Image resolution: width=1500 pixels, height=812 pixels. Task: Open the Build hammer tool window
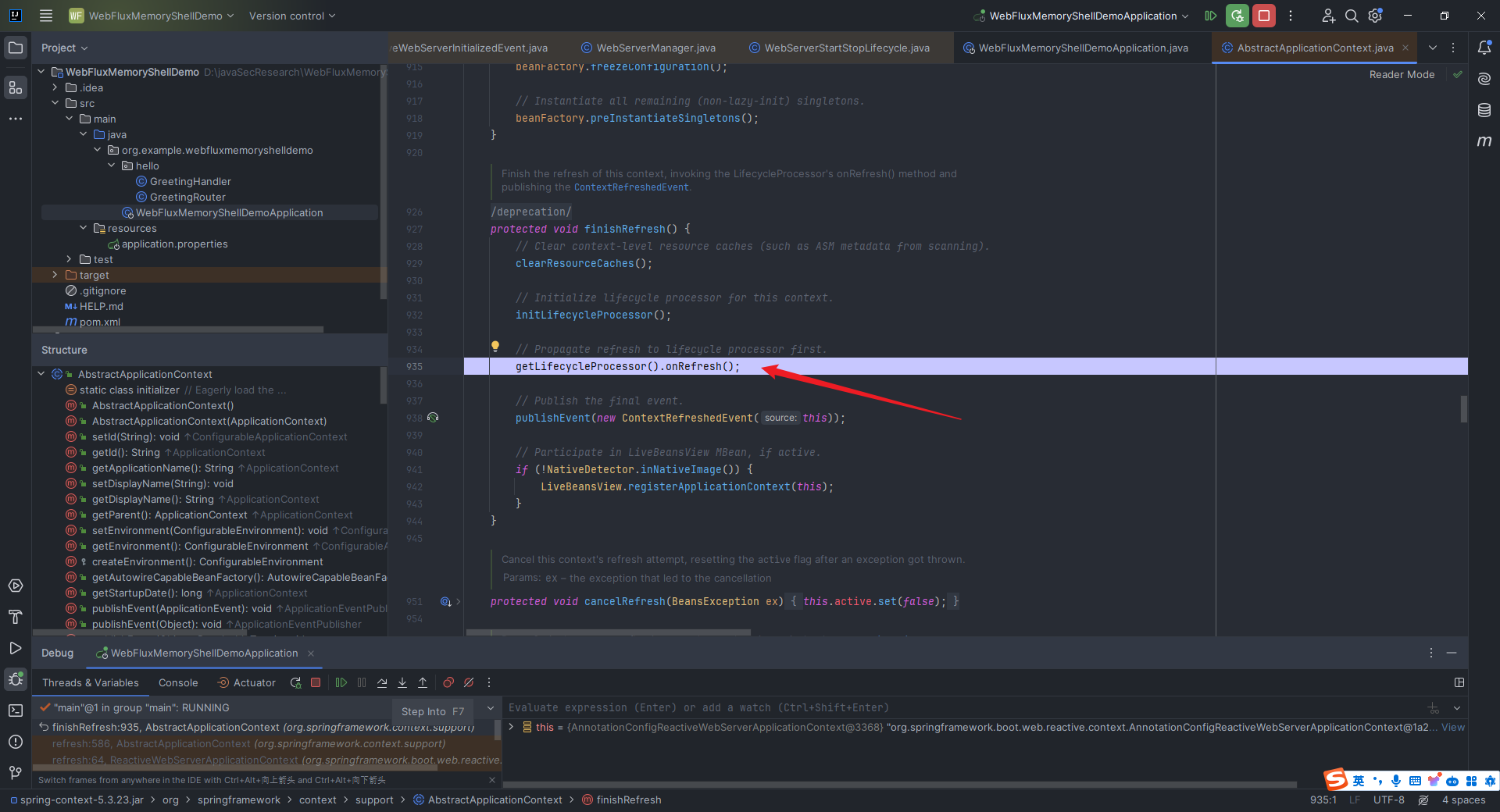[x=16, y=617]
